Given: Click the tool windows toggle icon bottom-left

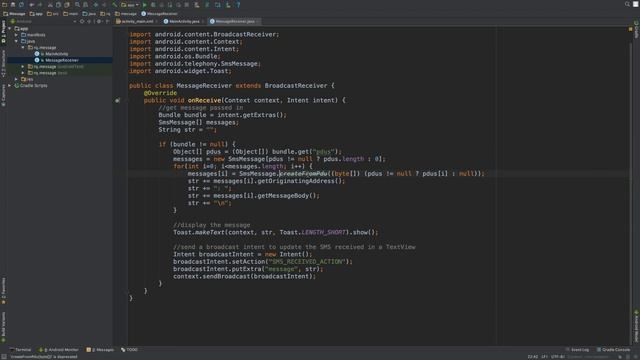Looking at the screenshot, I should coord(3,357).
